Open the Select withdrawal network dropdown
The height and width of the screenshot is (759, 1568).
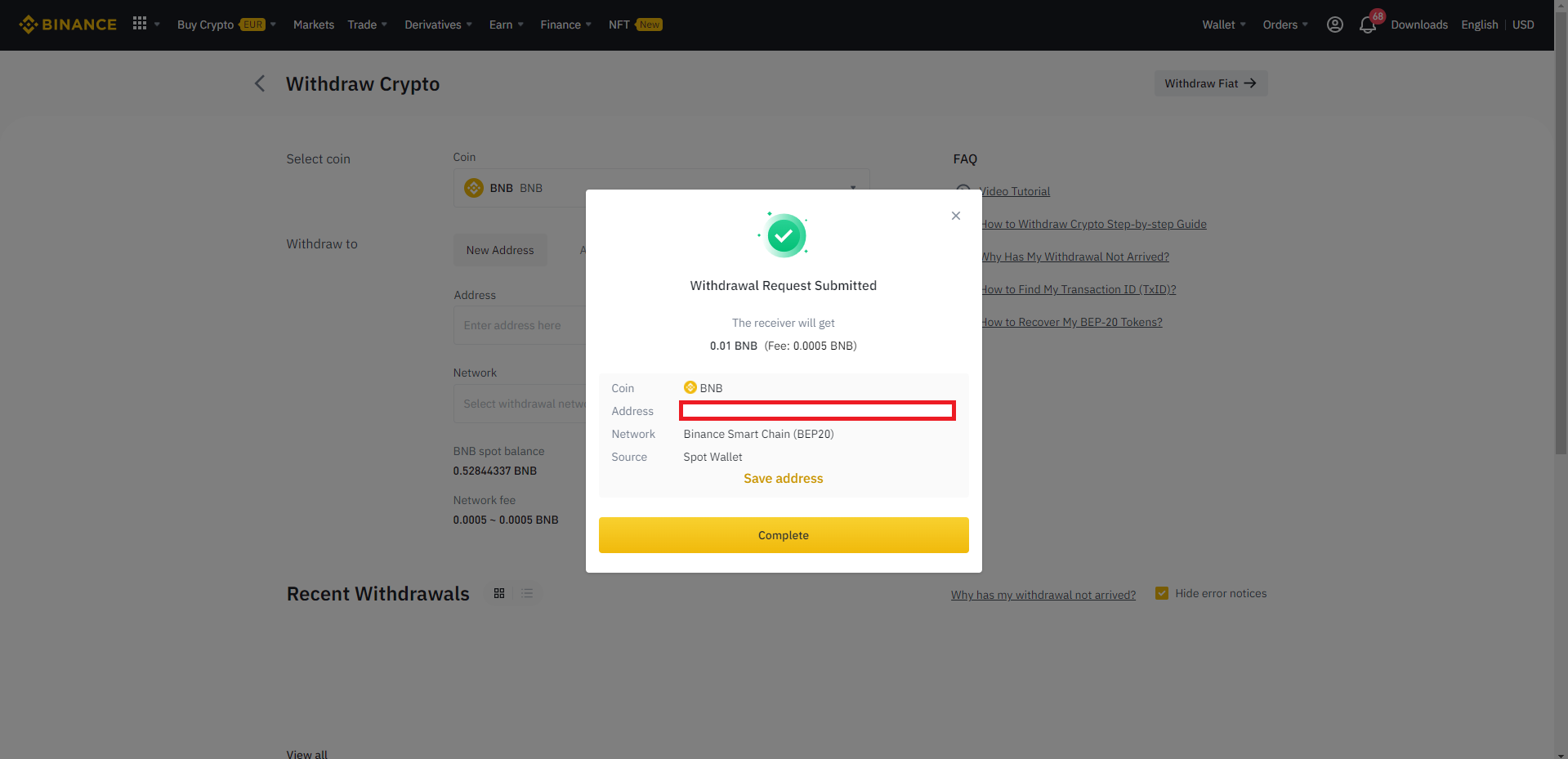point(520,404)
